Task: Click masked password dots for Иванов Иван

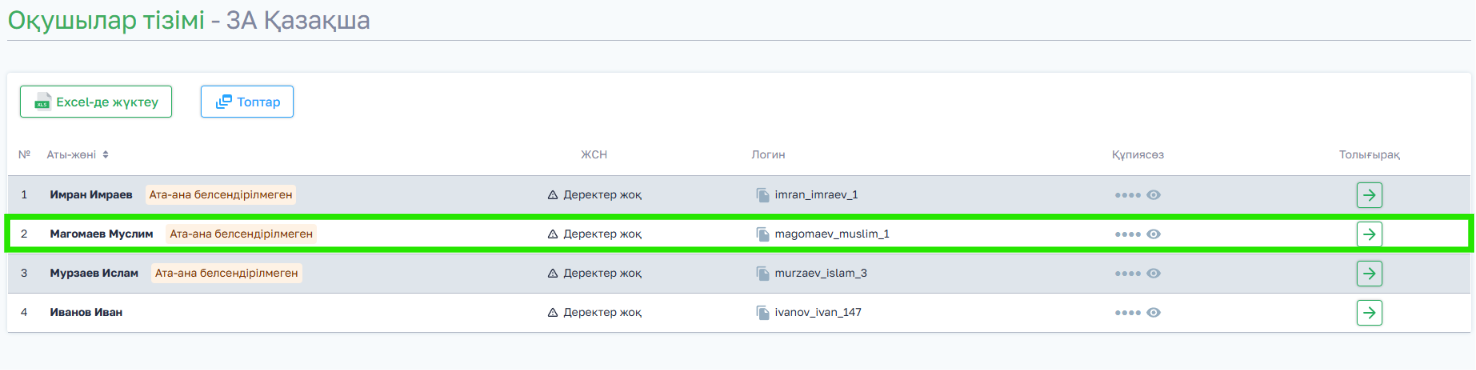Action: tap(1128, 313)
